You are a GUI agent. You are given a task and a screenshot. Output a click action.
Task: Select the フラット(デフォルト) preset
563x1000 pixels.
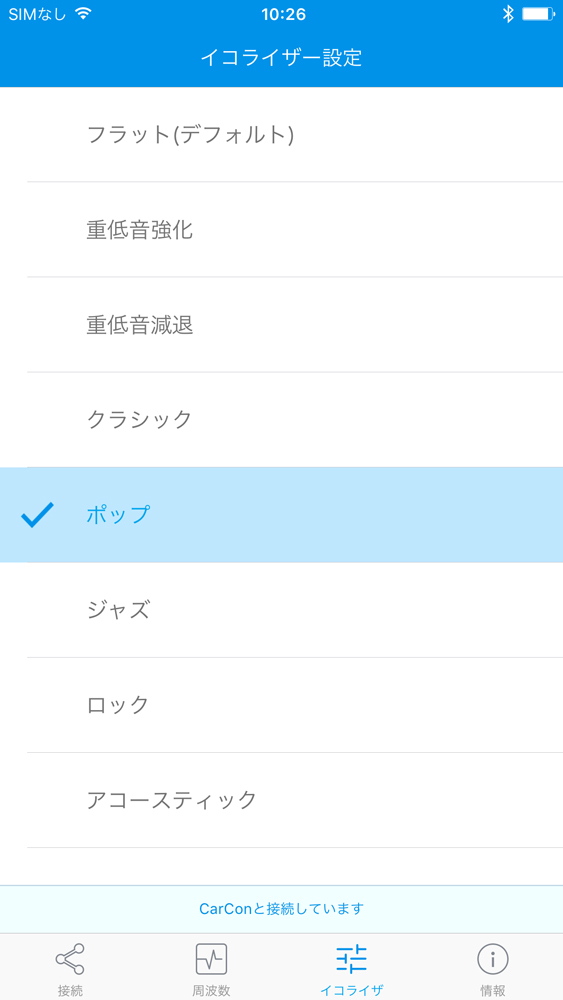(x=281, y=135)
